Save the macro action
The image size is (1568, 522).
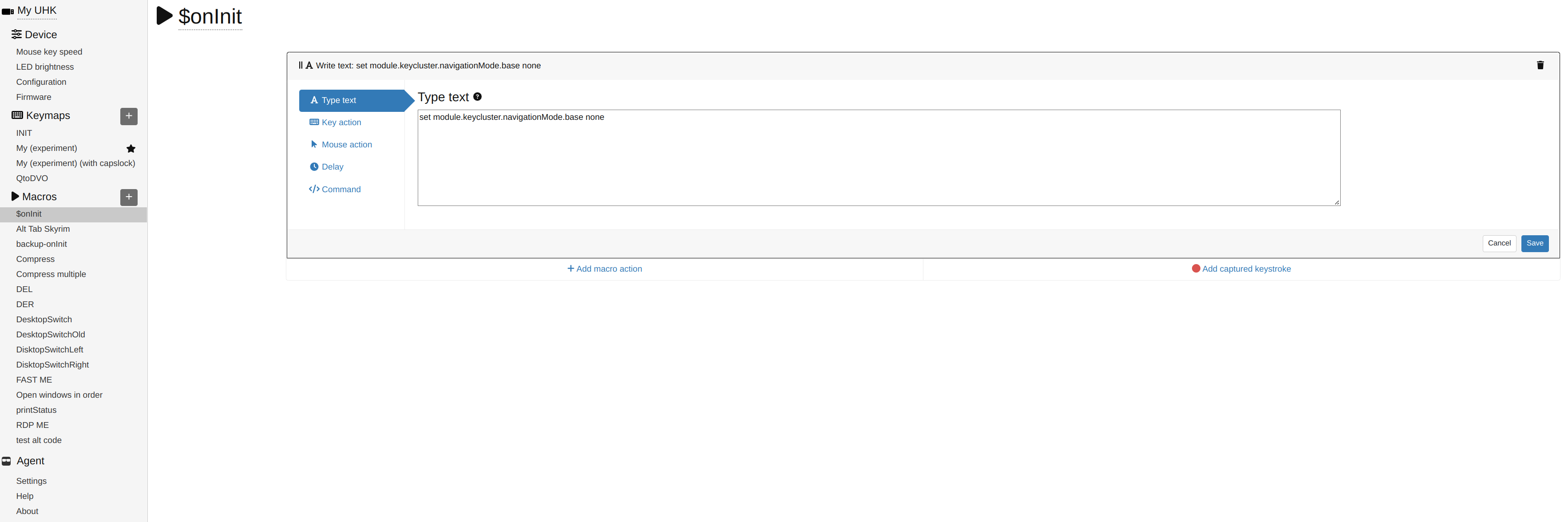pyautogui.click(x=1535, y=243)
